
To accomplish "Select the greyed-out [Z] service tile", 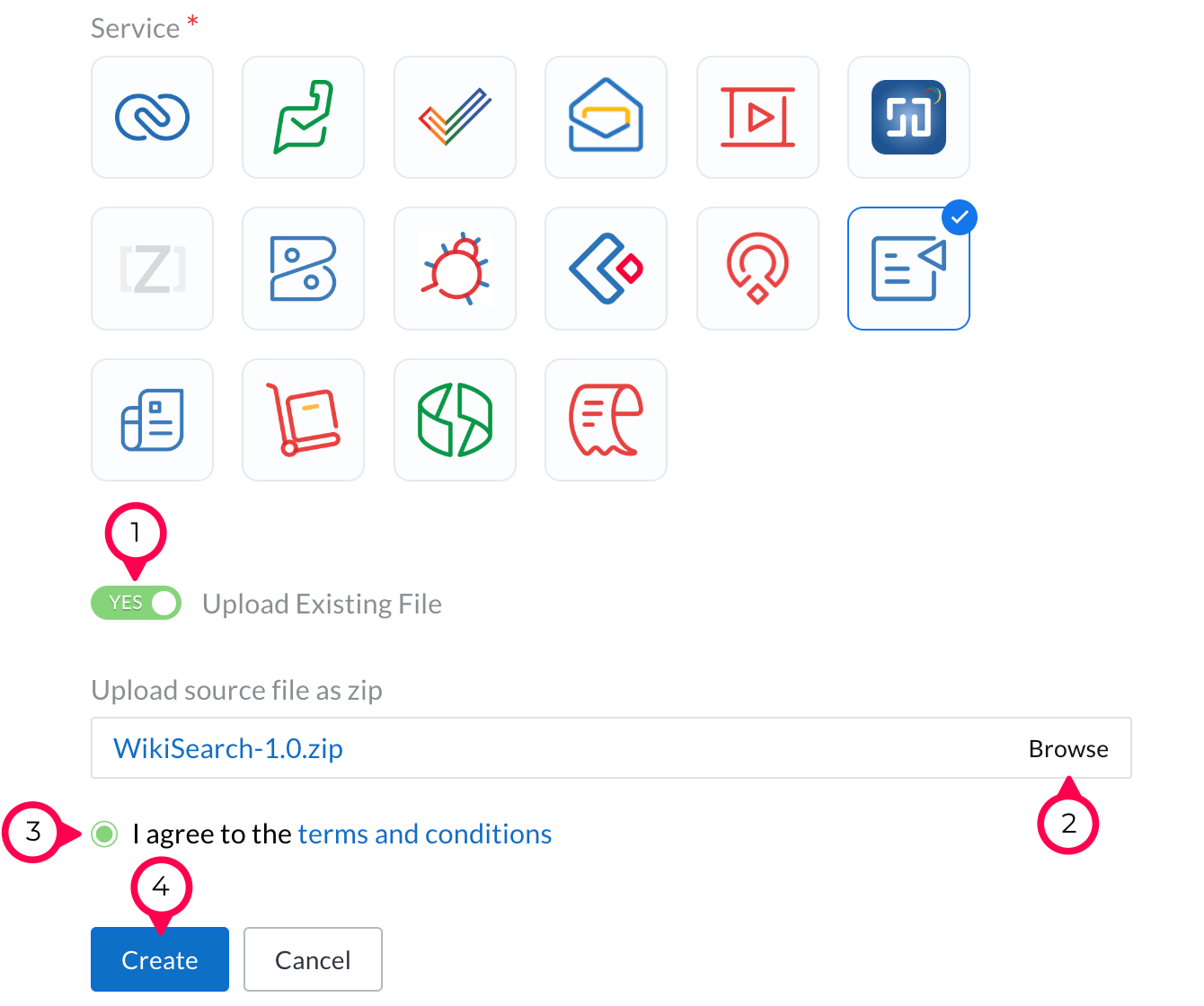I will point(152,269).
